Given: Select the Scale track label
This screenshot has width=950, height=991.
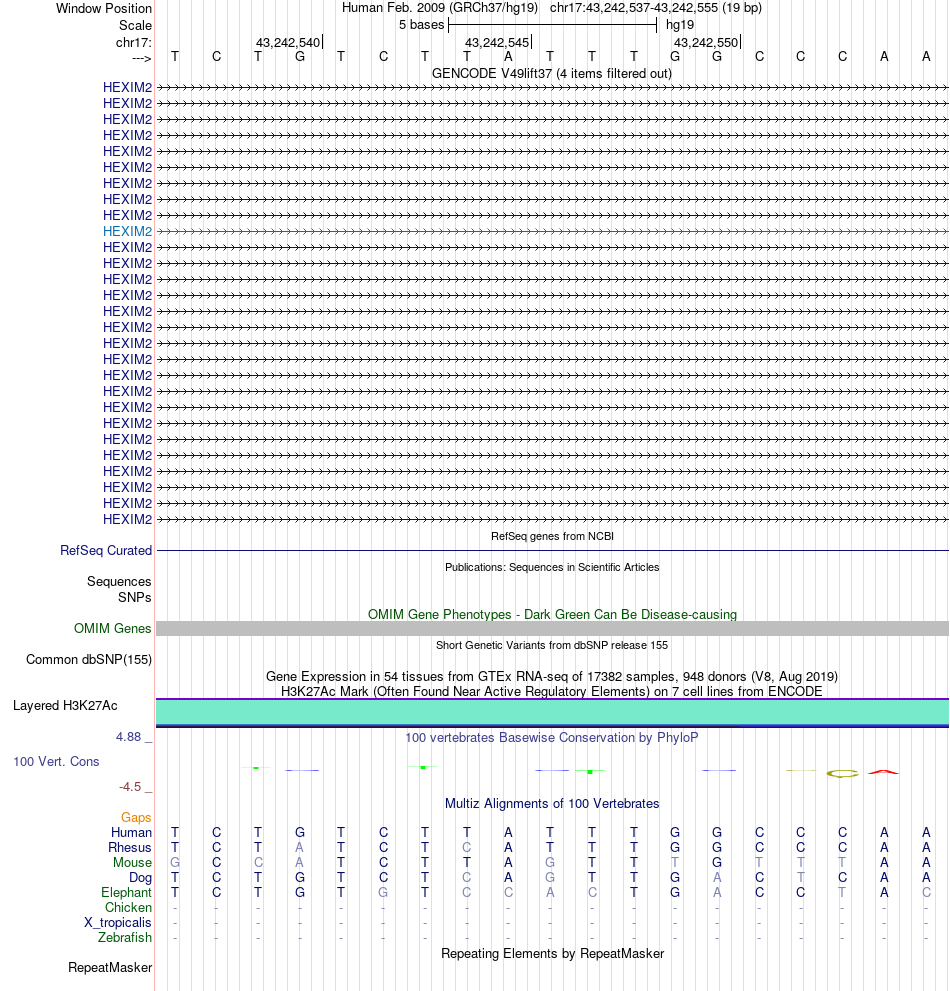Looking at the screenshot, I should tap(135, 25).
